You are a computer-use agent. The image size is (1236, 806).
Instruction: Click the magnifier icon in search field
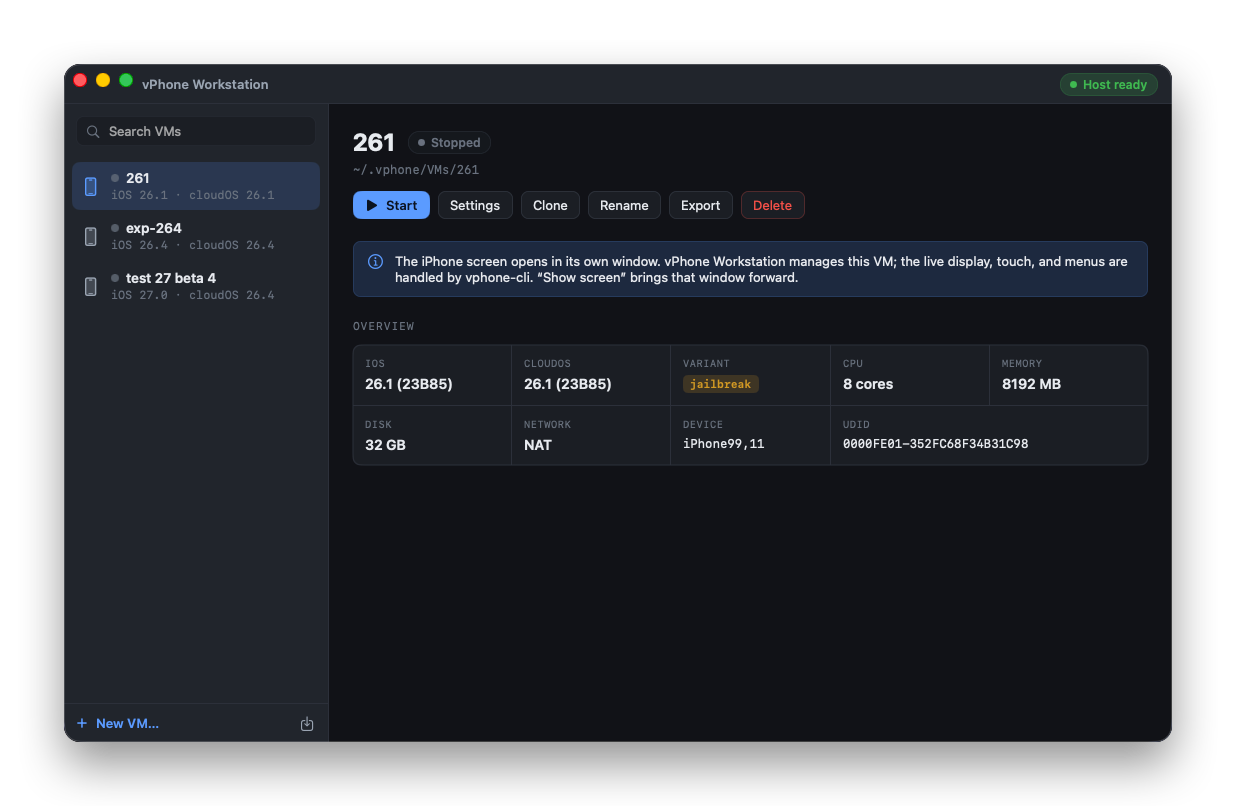(x=93, y=132)
